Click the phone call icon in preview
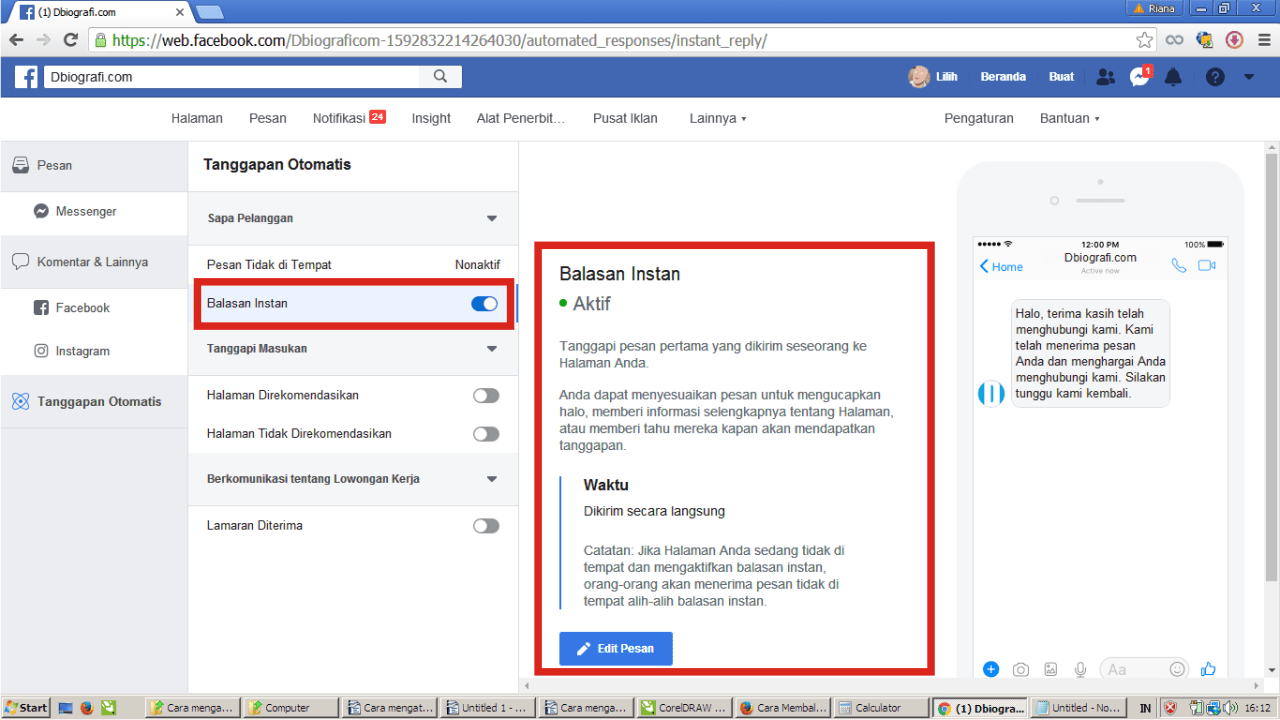The image size is (1280, 720). [x=1179, y=266]
